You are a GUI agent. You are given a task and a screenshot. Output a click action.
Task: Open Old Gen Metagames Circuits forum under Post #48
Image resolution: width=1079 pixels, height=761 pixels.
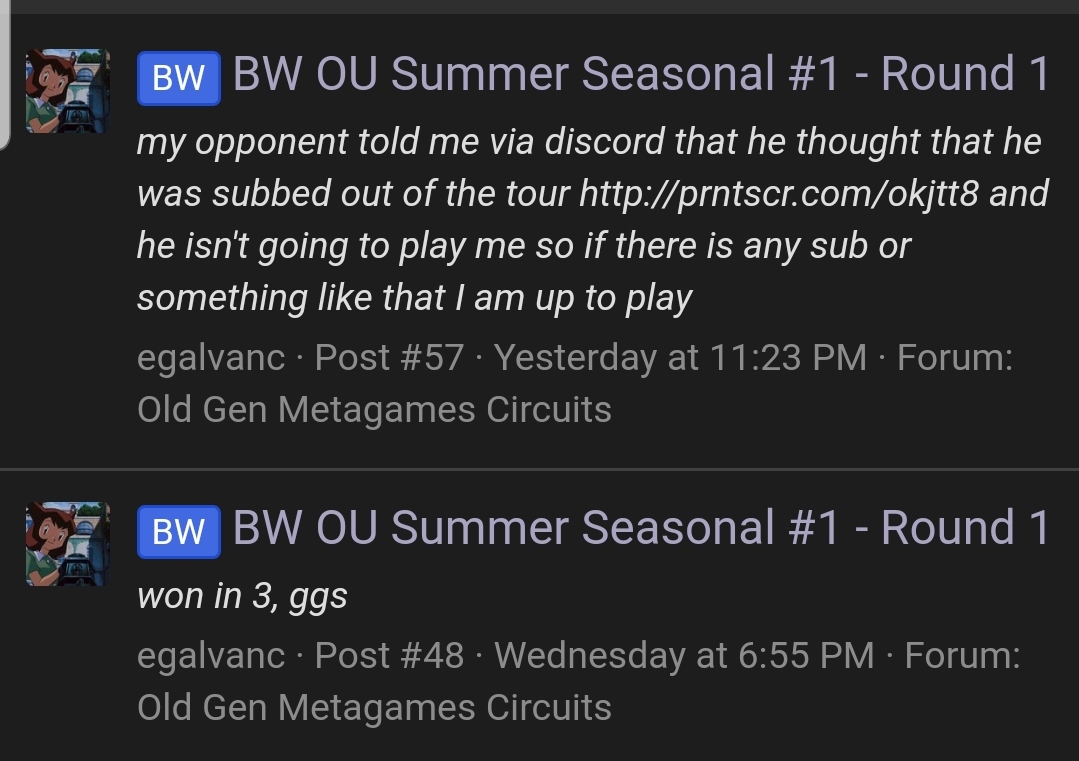(x=374, y=707)
